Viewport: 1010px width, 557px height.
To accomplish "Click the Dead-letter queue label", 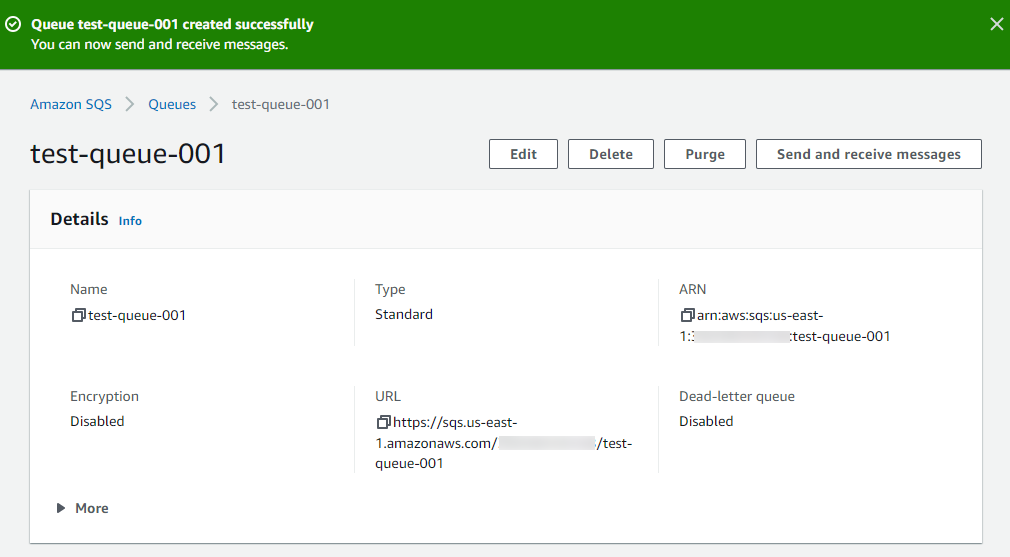I will coord(737,397).
